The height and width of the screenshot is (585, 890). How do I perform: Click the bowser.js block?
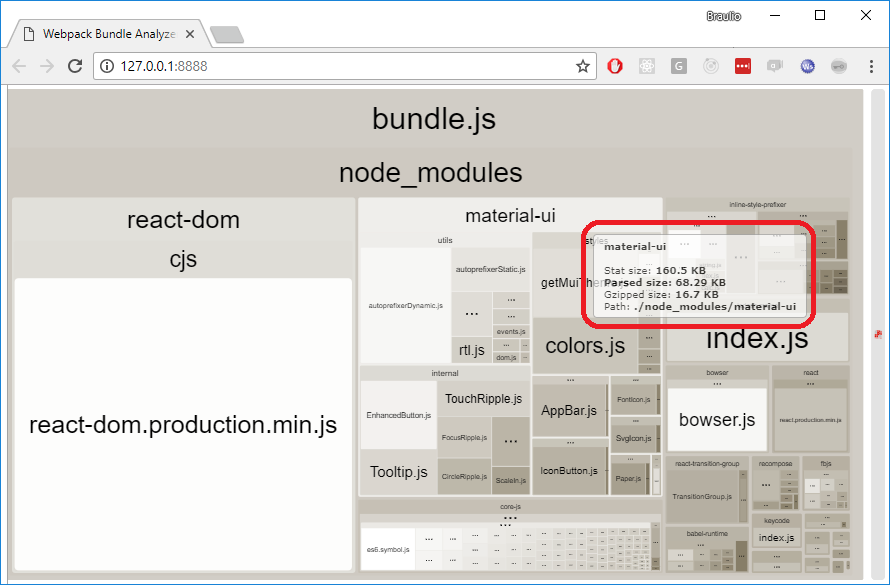pos(717,420)
